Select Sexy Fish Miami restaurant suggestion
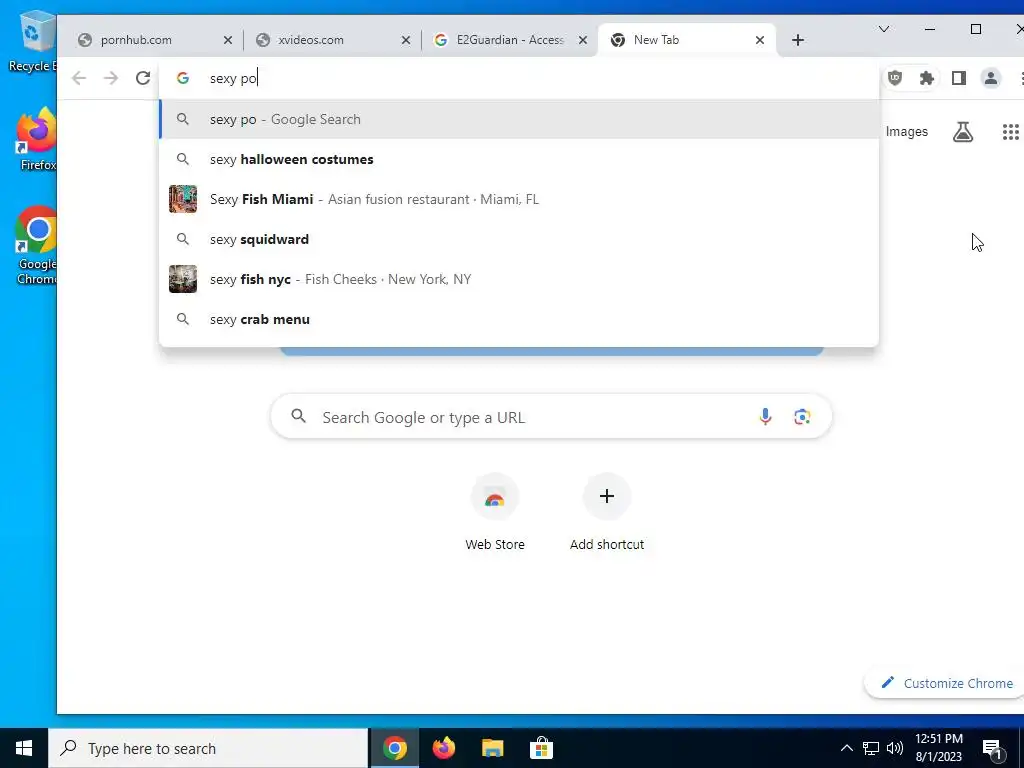The width and height of the screenshot is (1024, 768). pyautogui.click(x=519, y=199)
